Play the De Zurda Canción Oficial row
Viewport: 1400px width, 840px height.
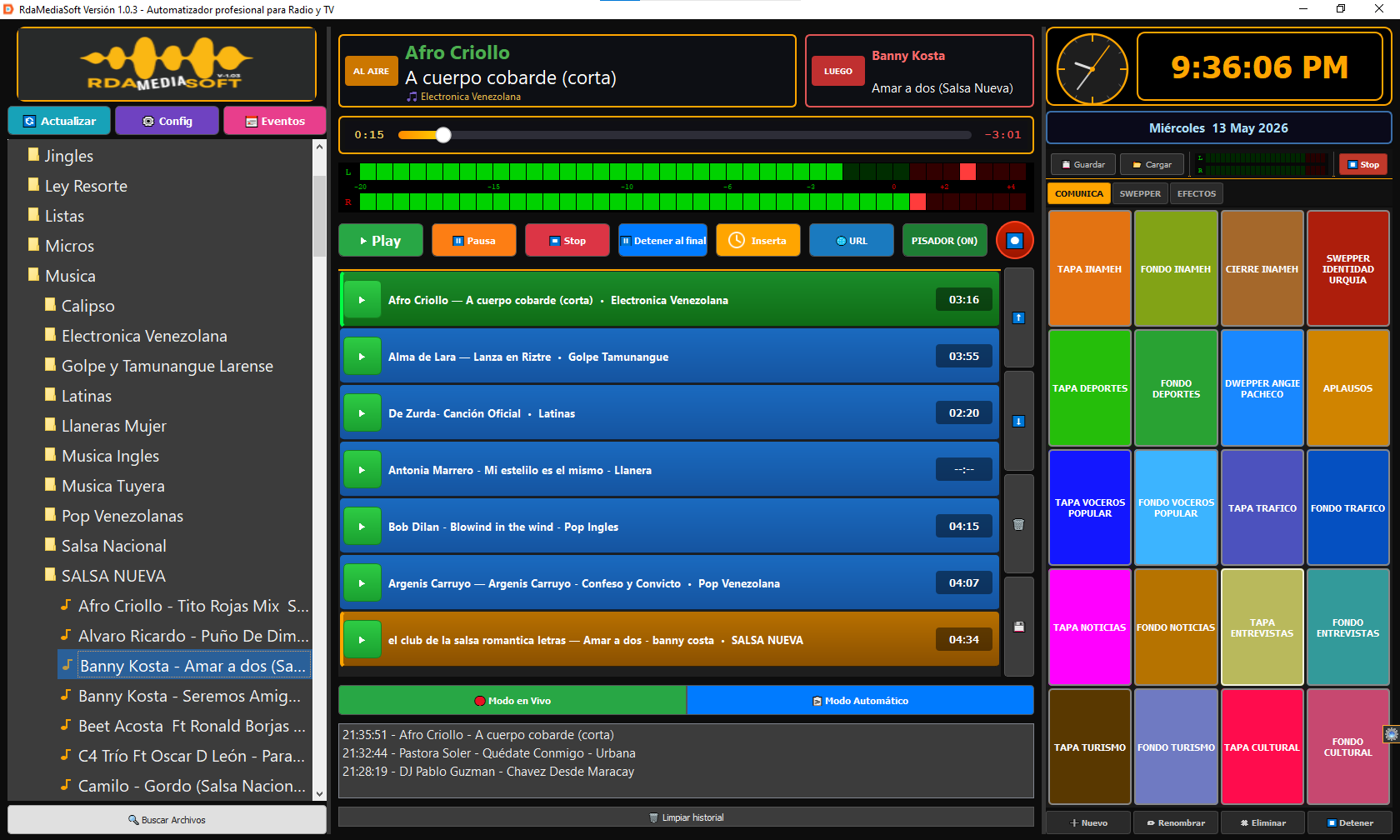pyautogui.click(x=362, y=413)
